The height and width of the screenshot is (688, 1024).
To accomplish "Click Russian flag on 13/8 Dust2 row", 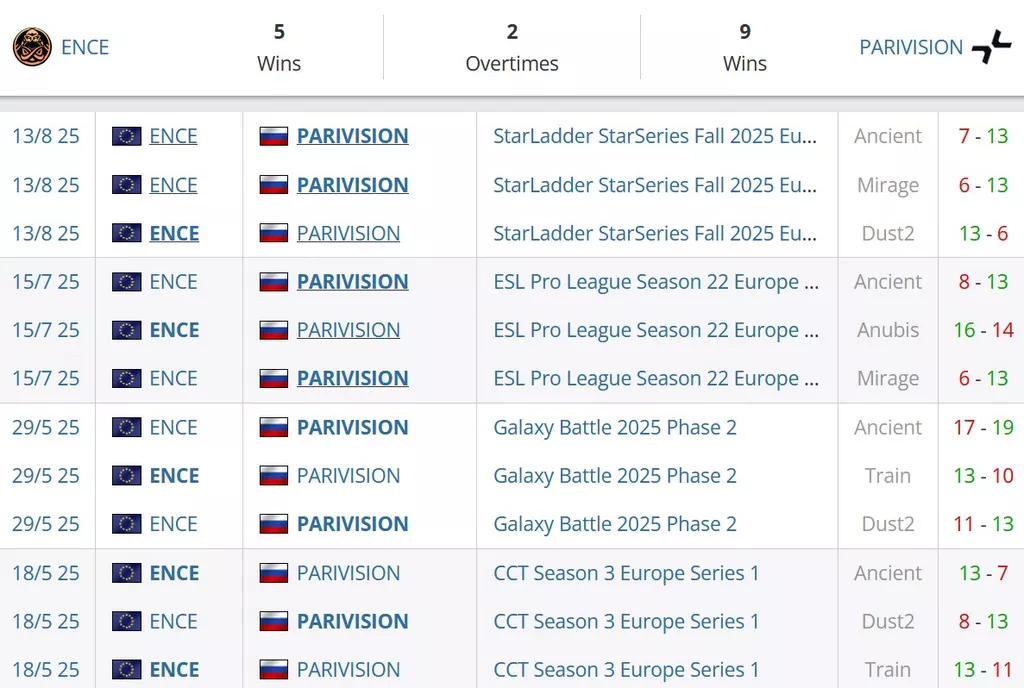I will 274,233.
